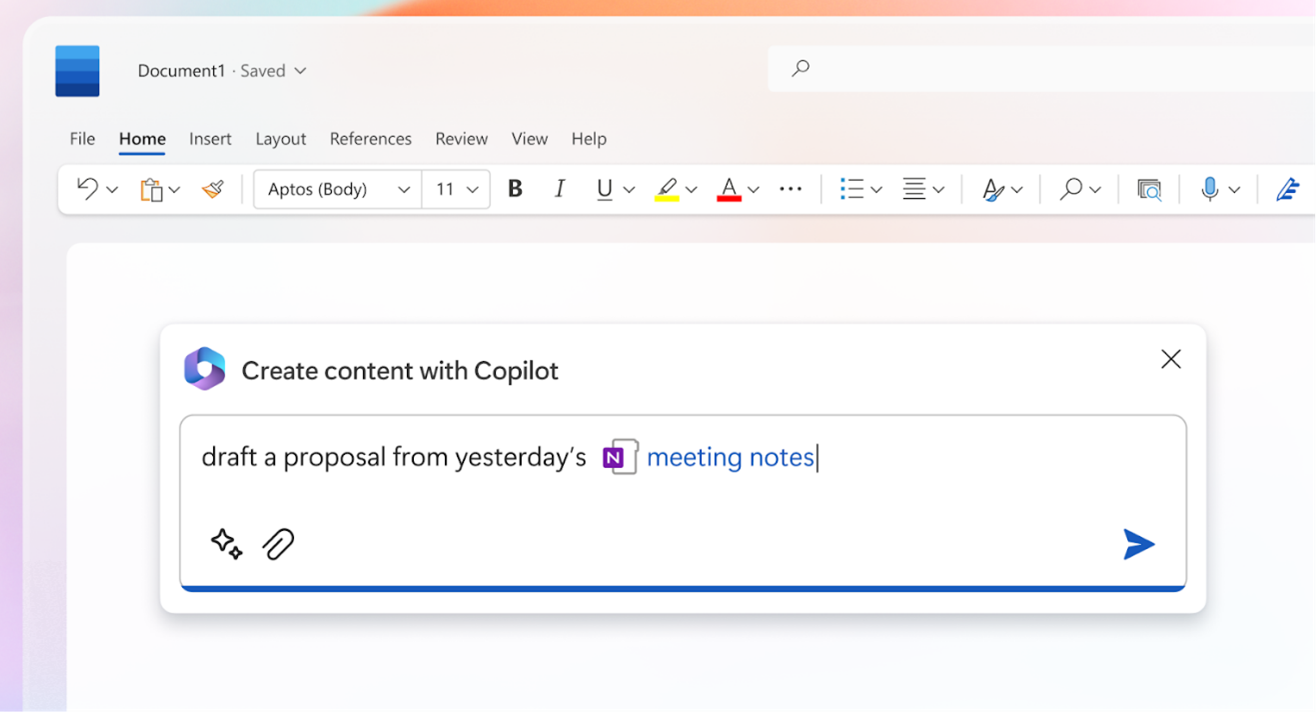Click the Find magnifier icon in ribbon
Screen dimensions: 1316x712
pyautogui.click(x=1071, y=188)
